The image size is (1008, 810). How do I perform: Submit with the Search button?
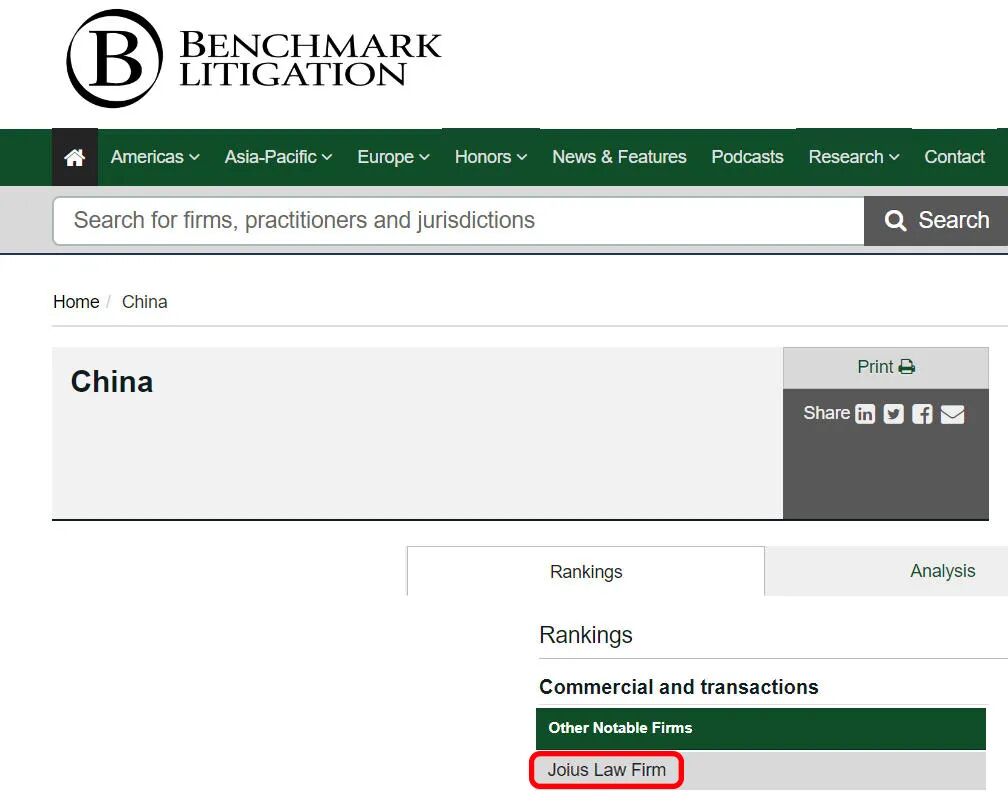[936, 220]
